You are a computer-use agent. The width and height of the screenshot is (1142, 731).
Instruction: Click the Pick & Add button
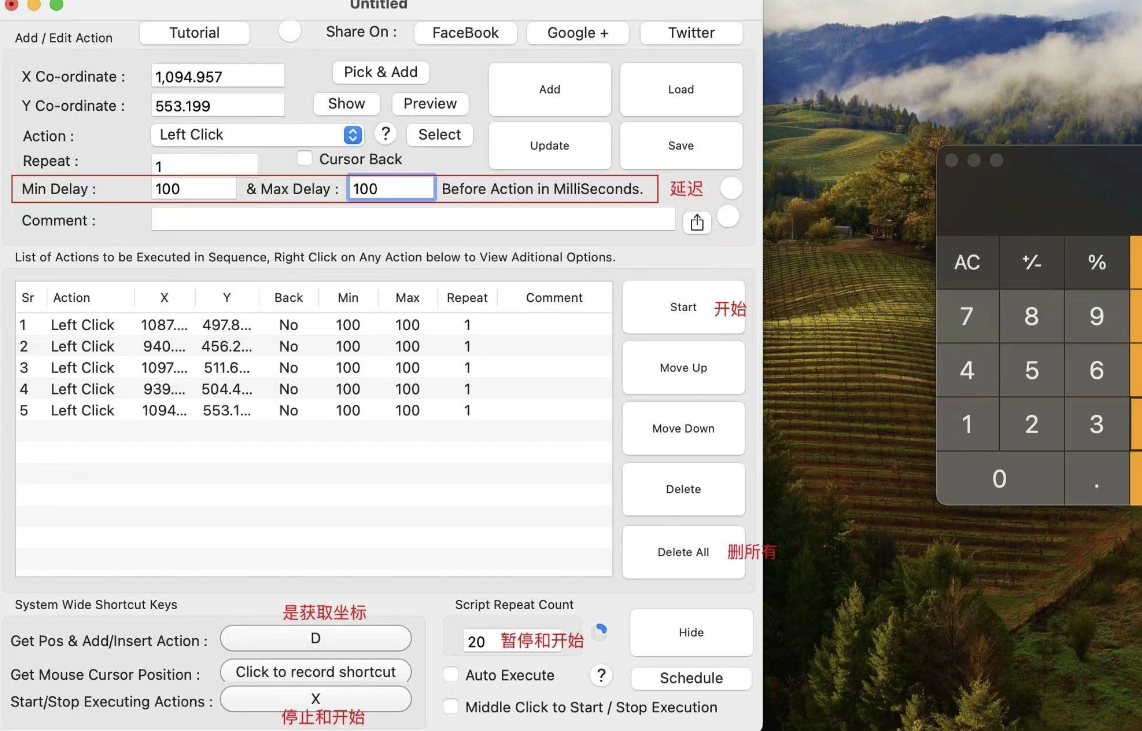point(380,71)
